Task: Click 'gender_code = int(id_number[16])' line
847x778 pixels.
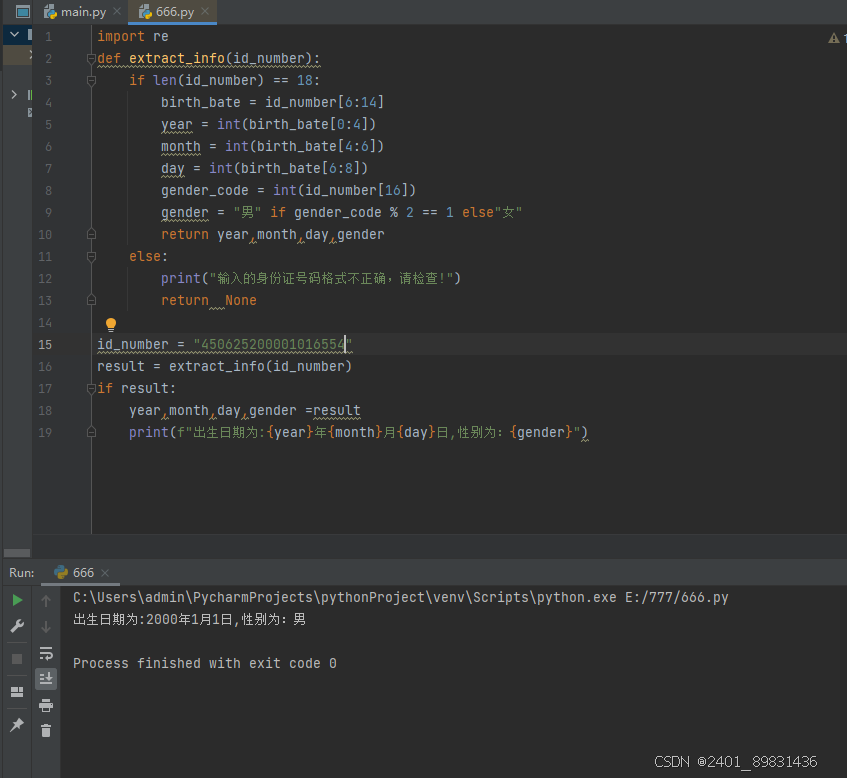Action: coord(288,191)
